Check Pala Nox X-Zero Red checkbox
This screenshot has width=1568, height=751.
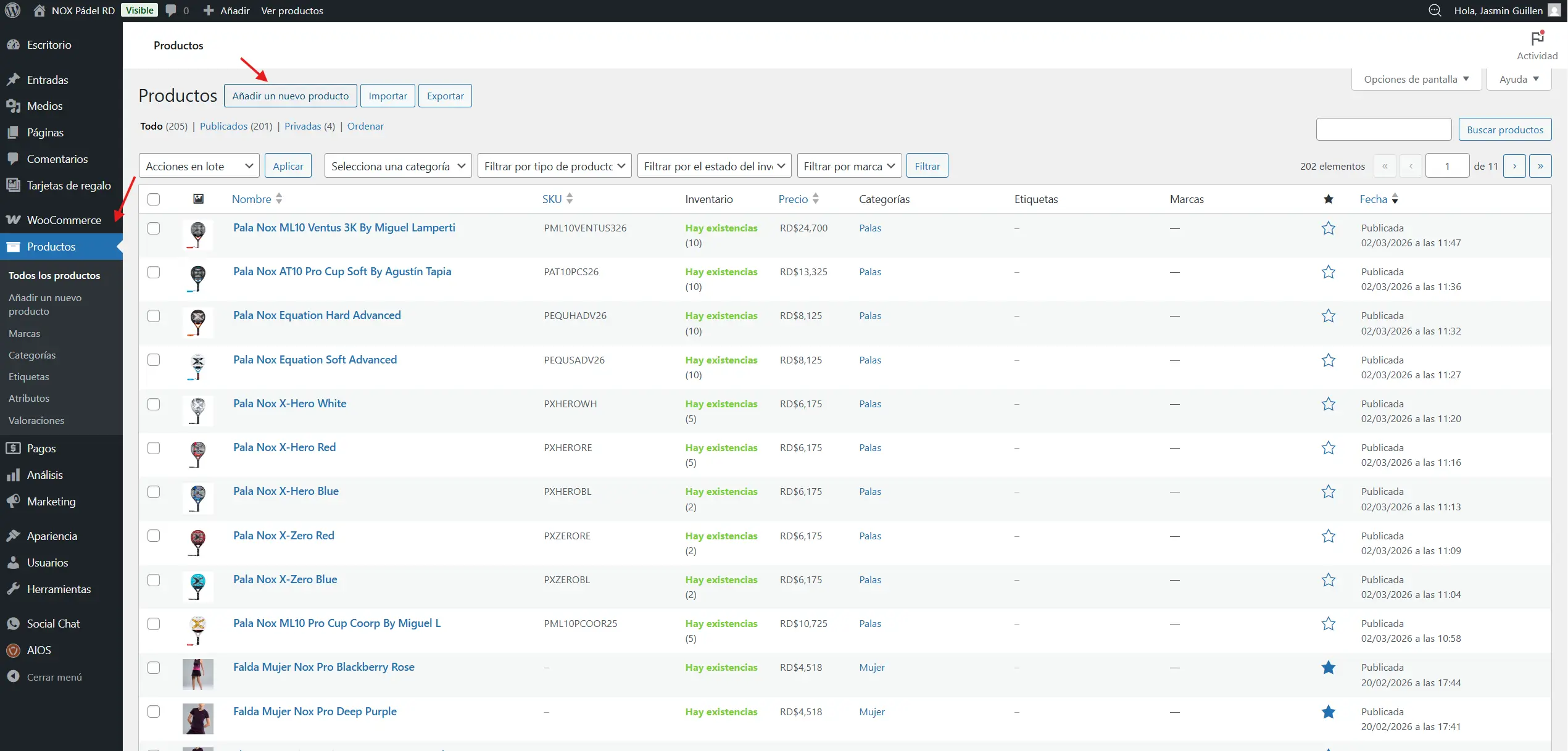point(154,536)
